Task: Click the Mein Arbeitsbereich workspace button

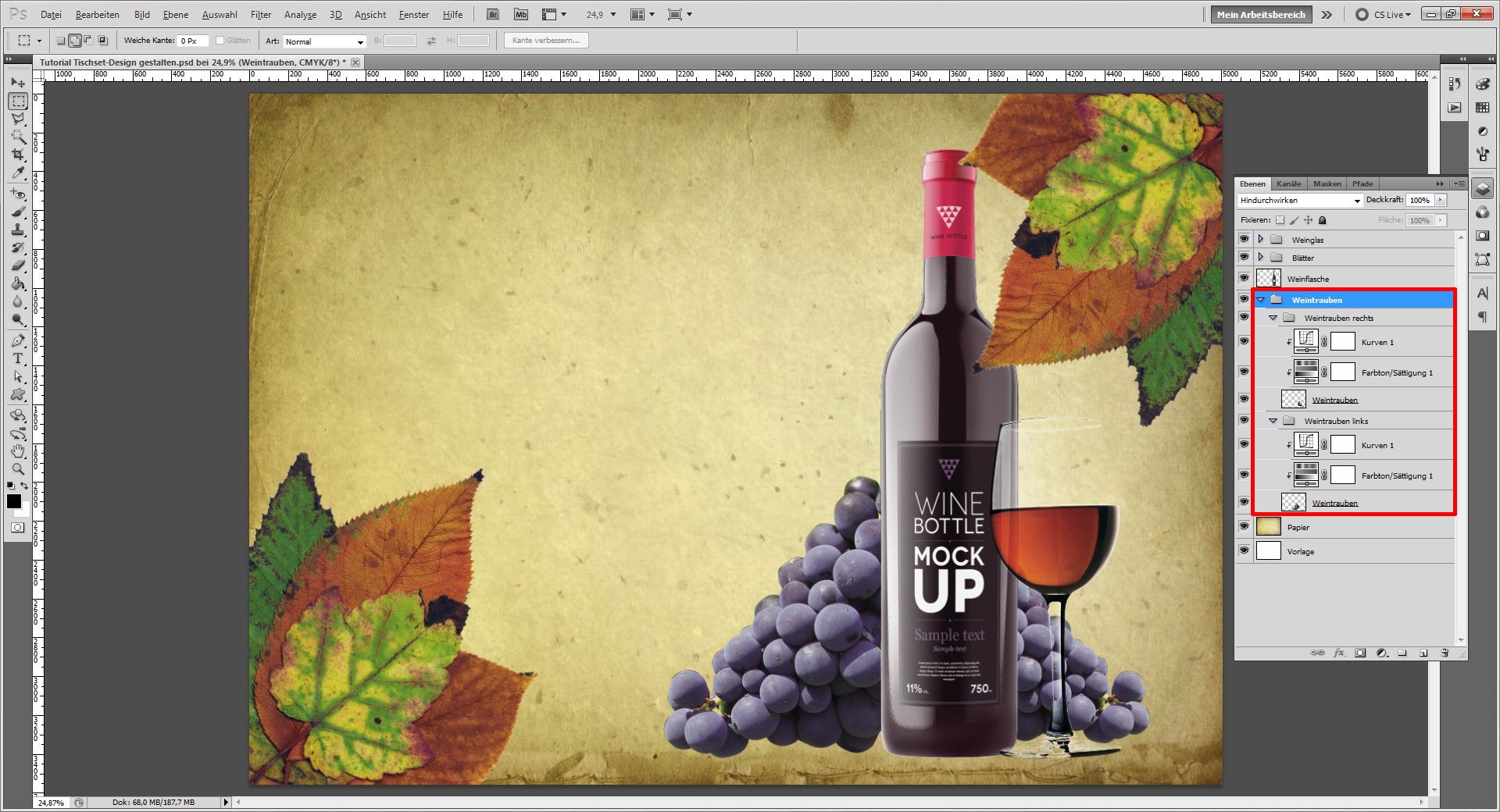Action: tap(1260, 15)
